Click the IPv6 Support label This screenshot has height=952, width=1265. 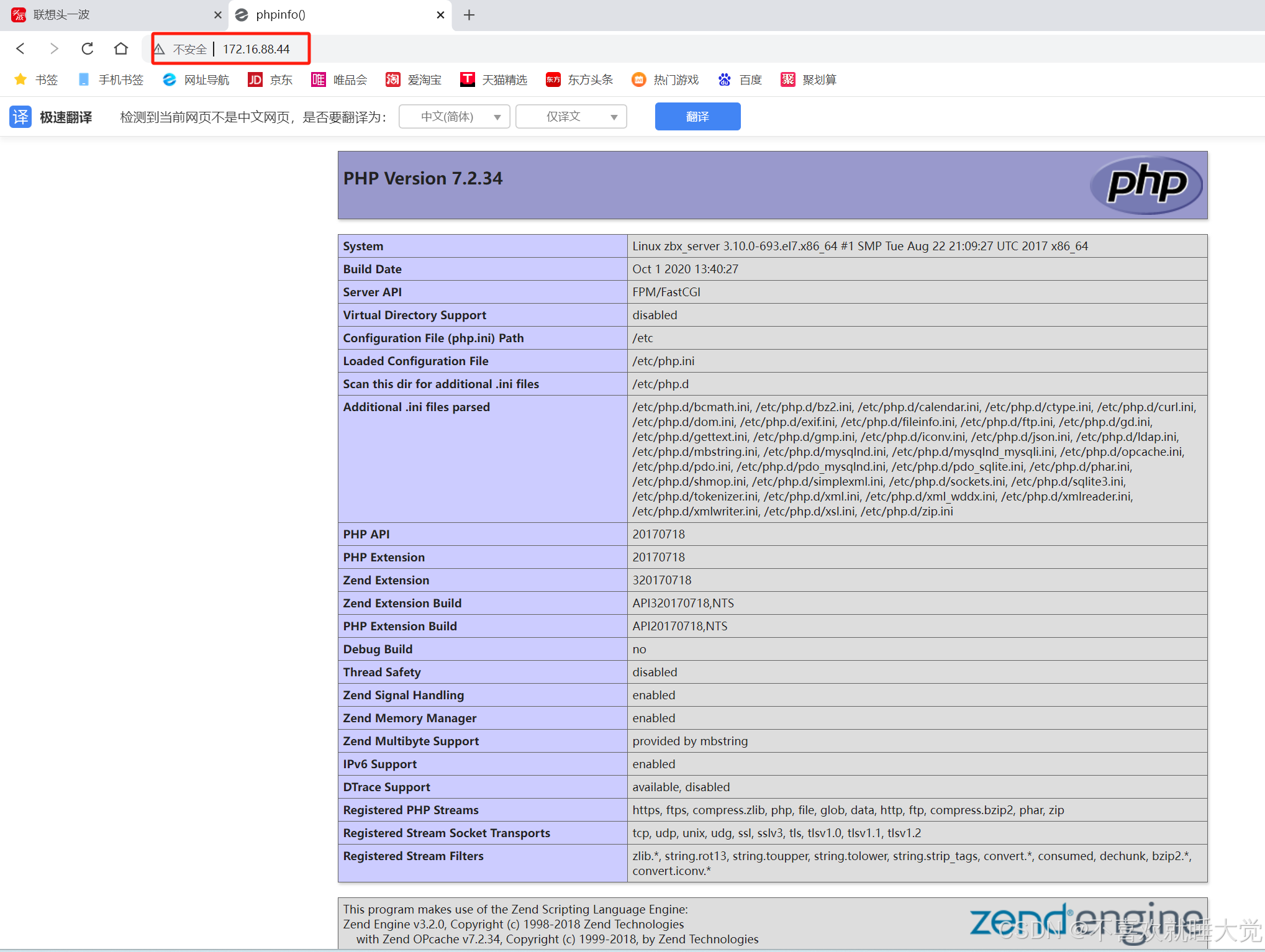pos(379,764)
